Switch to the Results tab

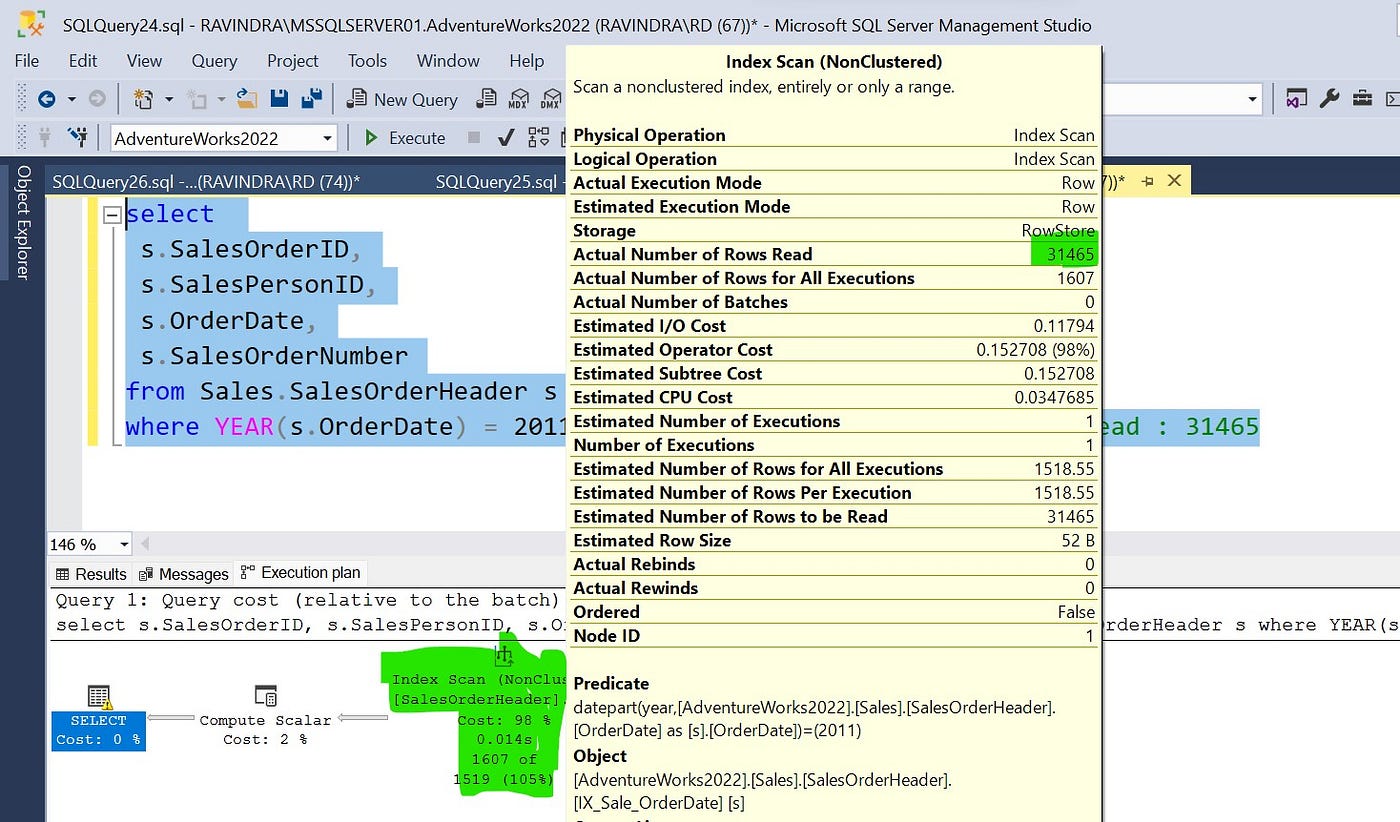pyautogui.click(x=90, y=574)
